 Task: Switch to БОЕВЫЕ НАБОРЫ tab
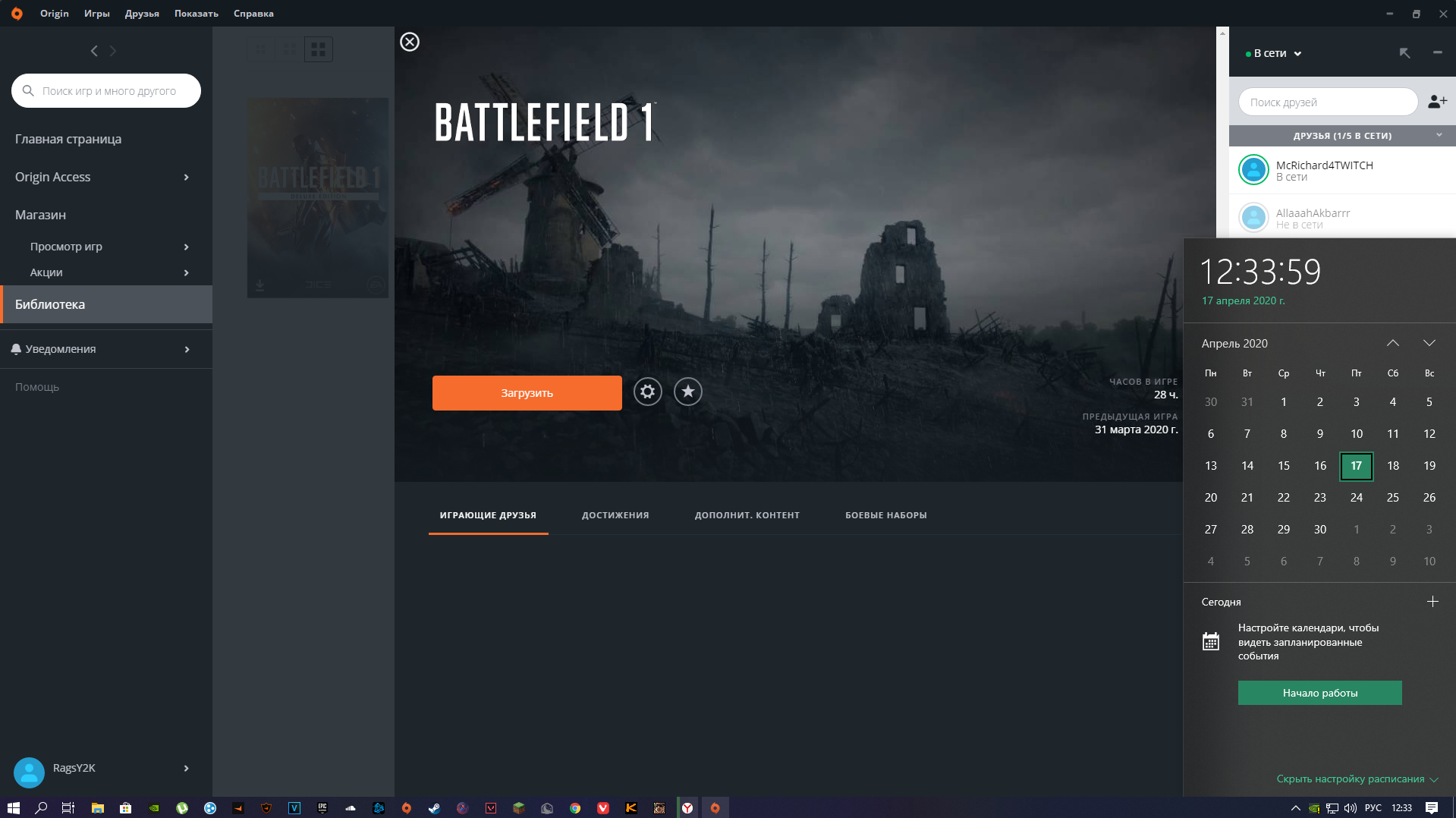click(x=886, y=515)
